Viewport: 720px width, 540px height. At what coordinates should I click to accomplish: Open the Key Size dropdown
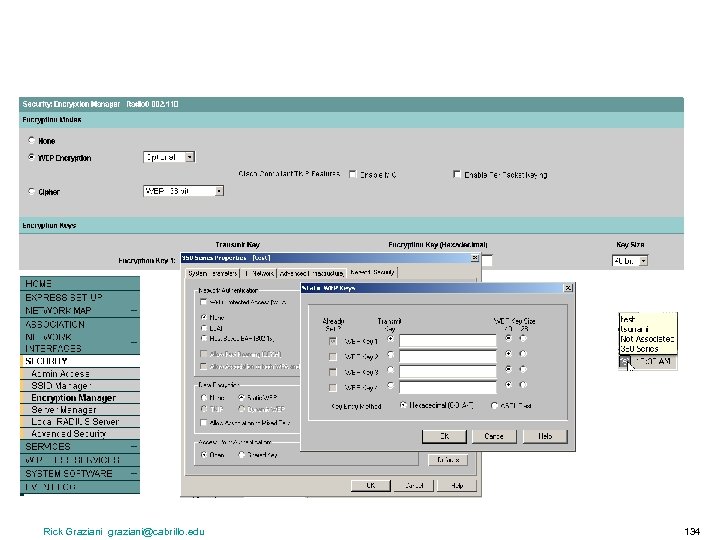point(643,261)
